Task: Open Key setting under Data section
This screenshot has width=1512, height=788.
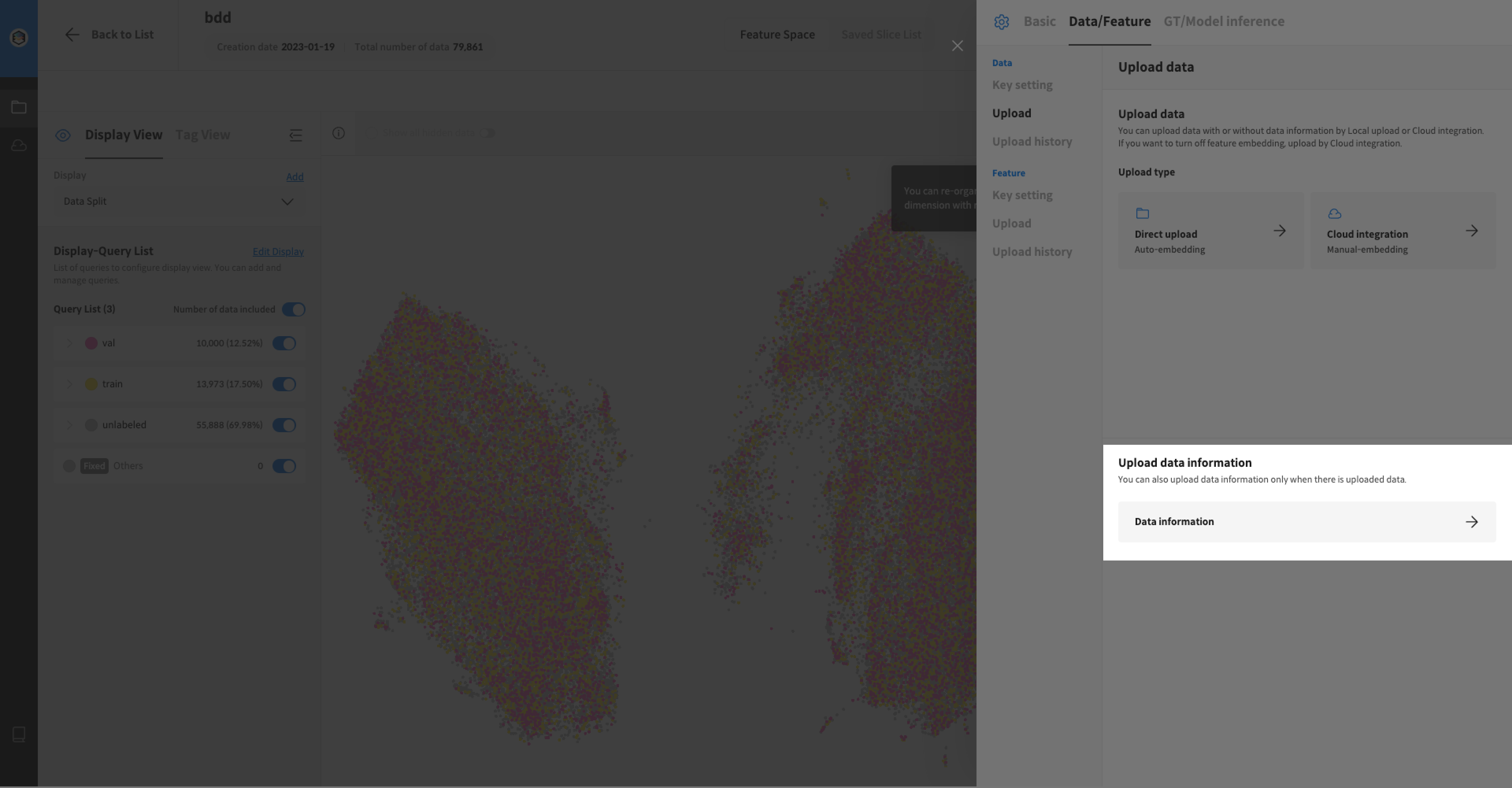Action: (1022, 85)
